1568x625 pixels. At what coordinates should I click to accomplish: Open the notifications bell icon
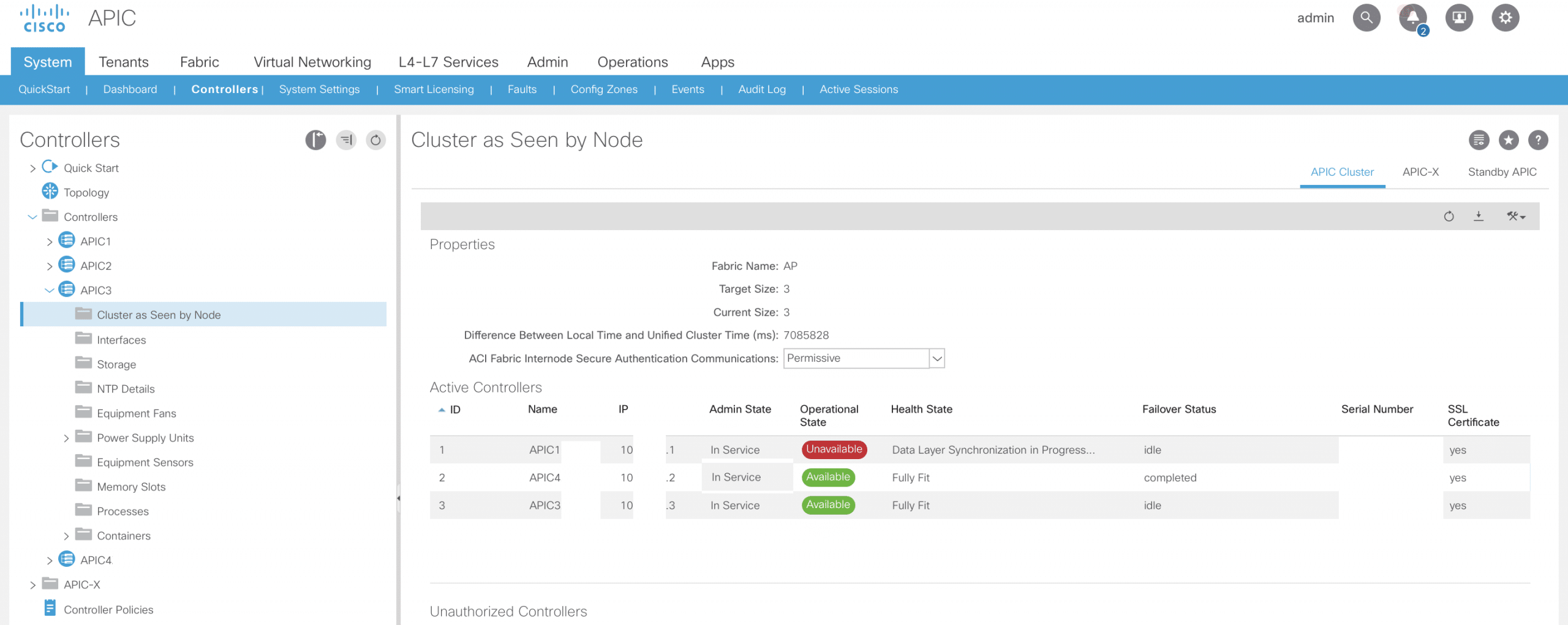pos(1413,18)
